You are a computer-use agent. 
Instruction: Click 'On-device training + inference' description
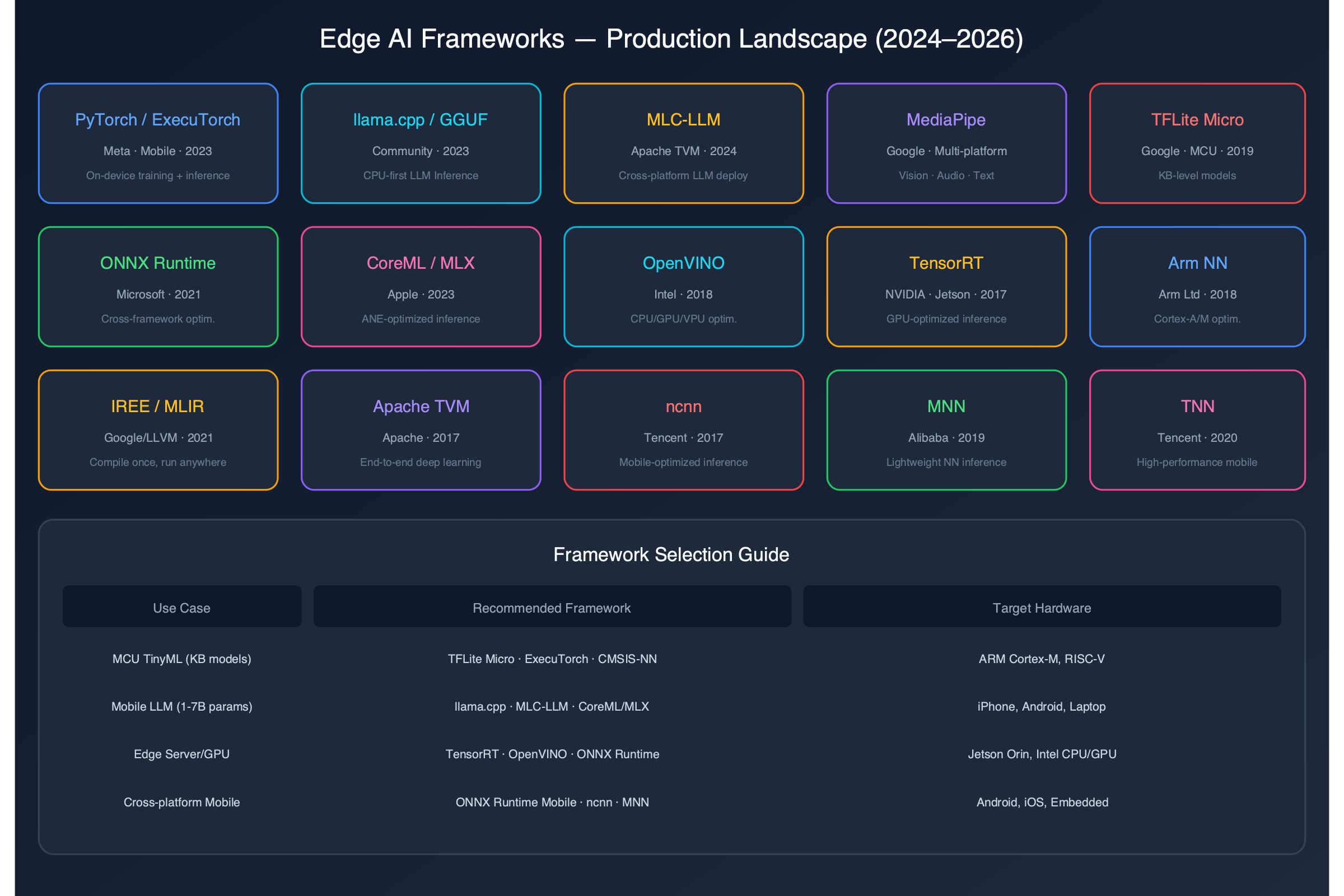click(x=158, y=175)
